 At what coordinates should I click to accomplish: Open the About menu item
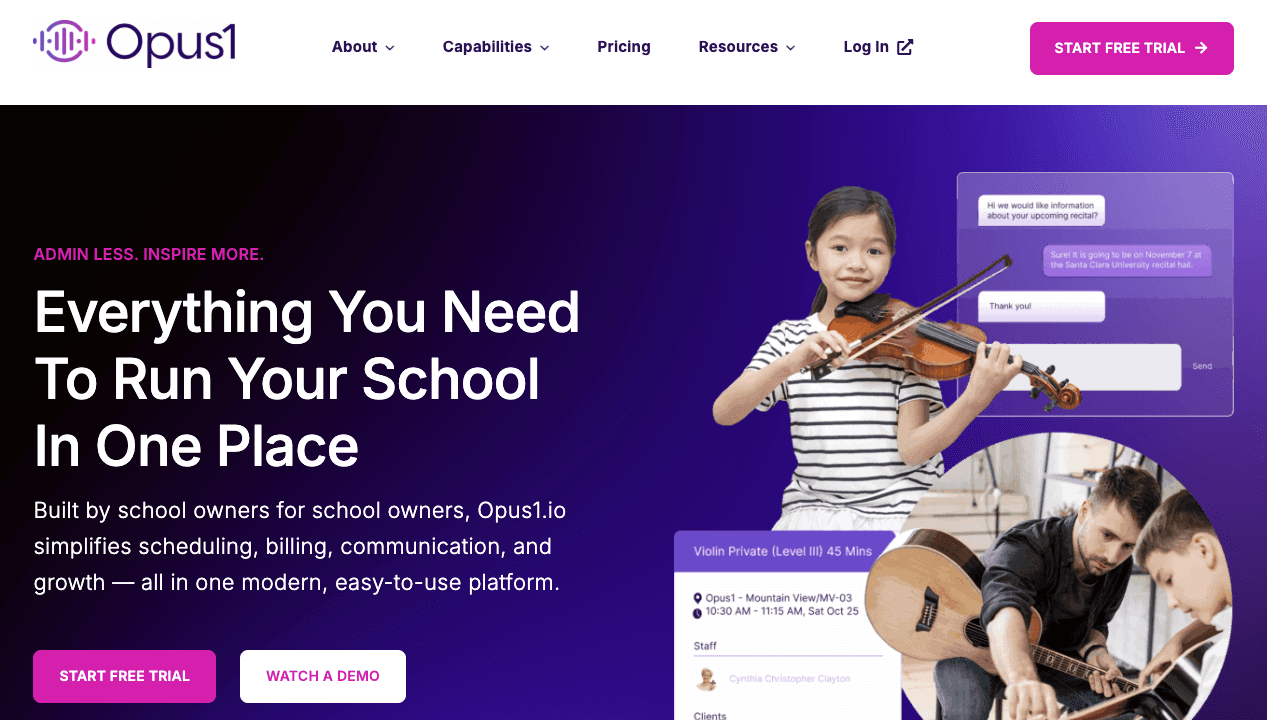(x=354, y=47)
